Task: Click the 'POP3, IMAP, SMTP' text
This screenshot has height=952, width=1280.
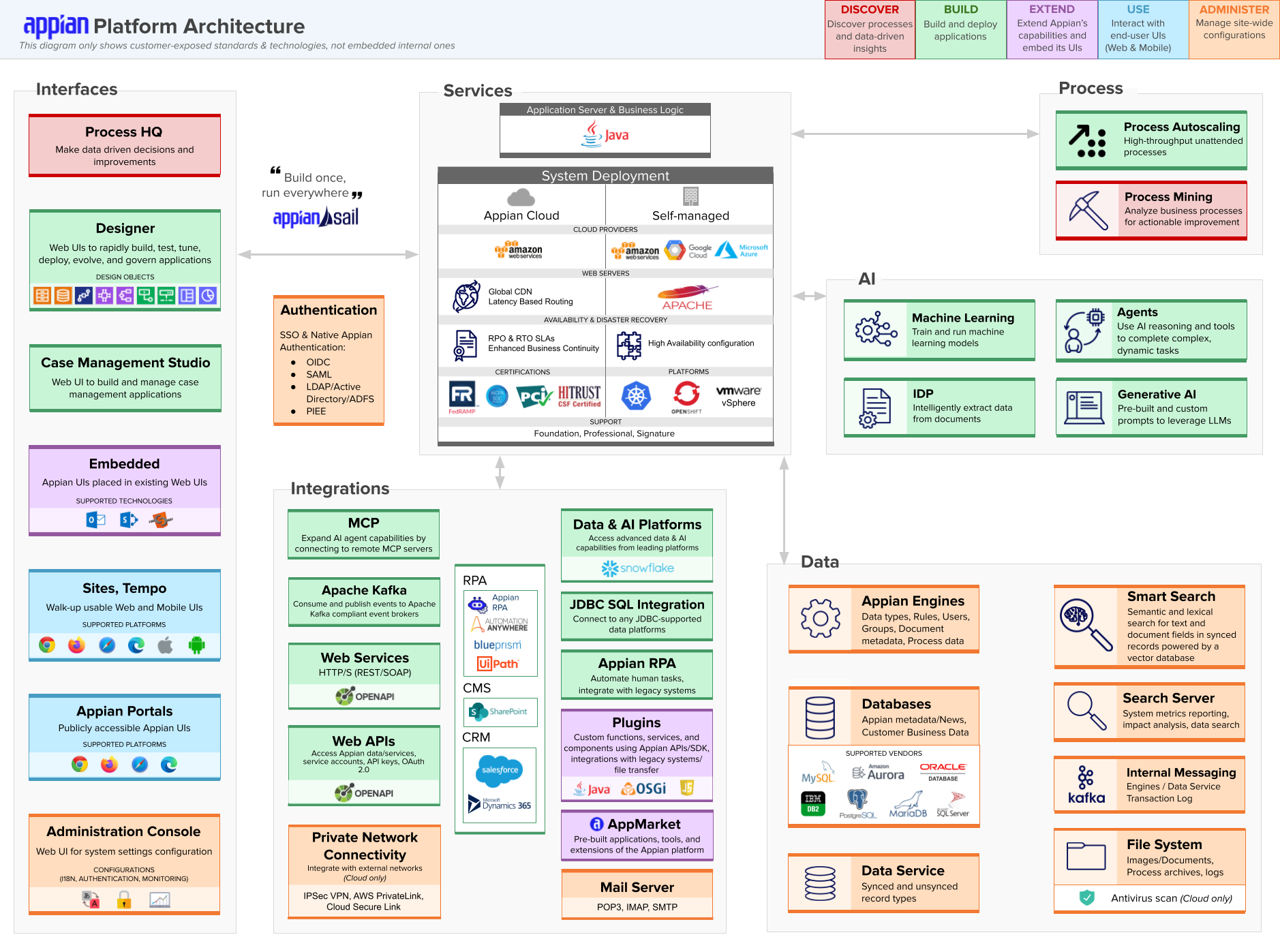Action: point(637,907)
